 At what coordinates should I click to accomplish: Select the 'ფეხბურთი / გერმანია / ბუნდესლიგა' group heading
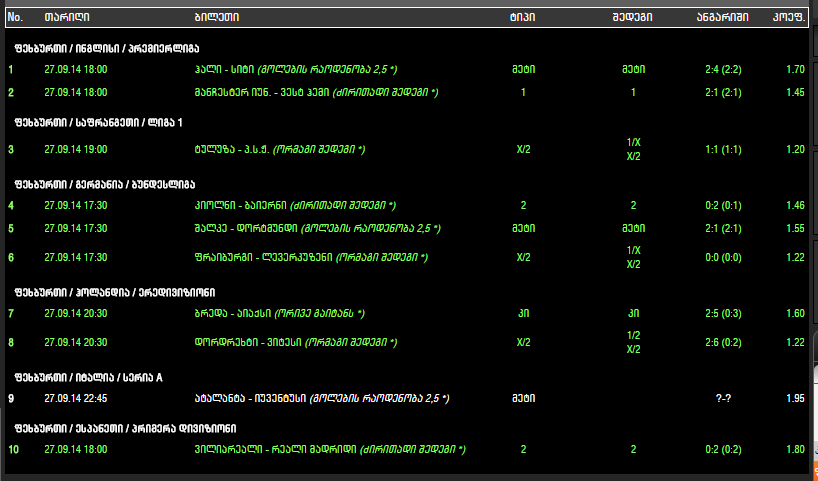105,185
